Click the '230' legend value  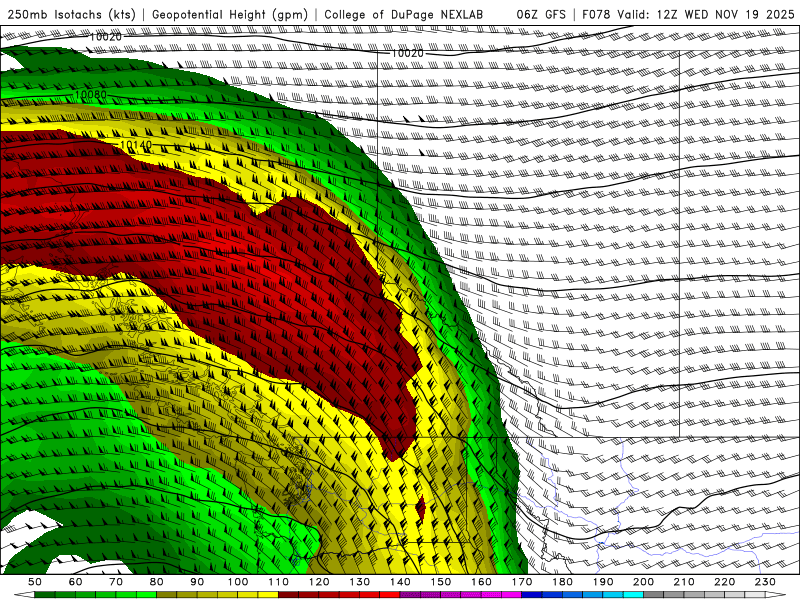(765, 582)
